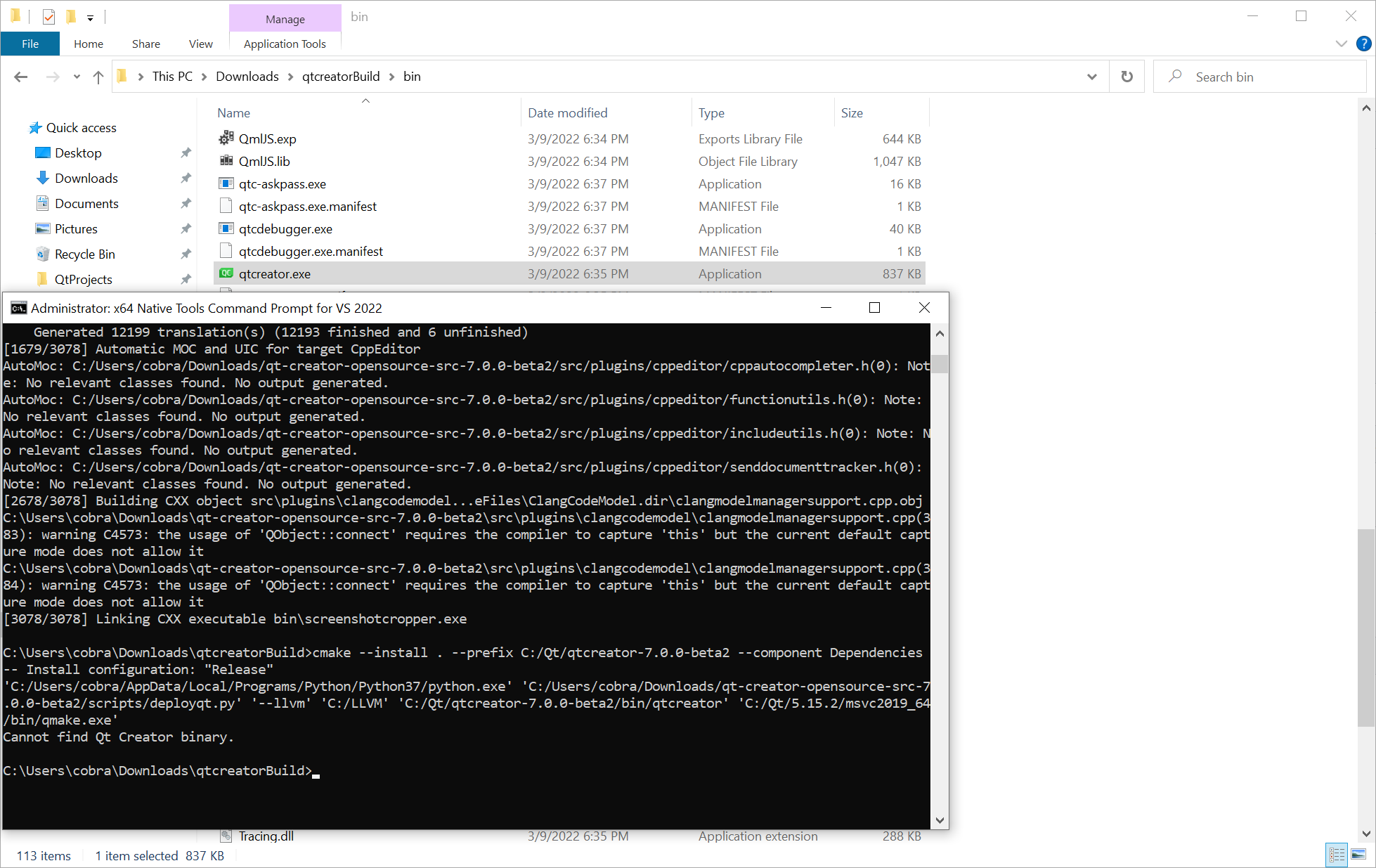Unpin Documents from Quick access

186,203
